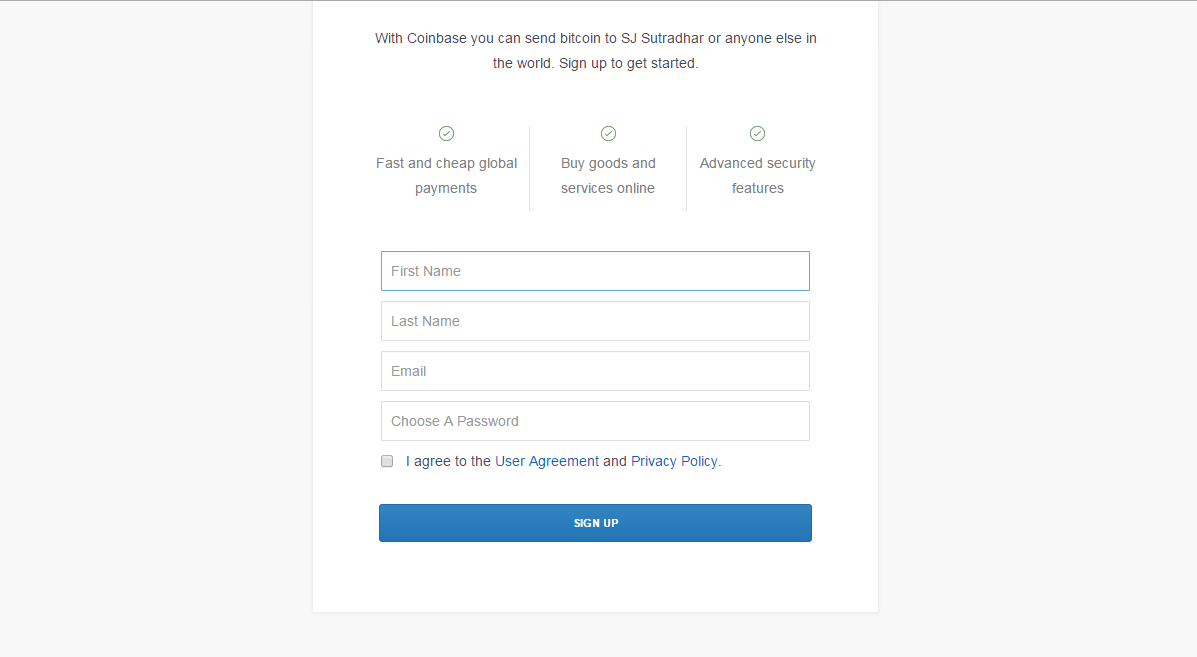The height and width of the screenshot is (657, 1197).
Task: Click the name SJ Sutradhar in intro text
Action: pos(662,38)
